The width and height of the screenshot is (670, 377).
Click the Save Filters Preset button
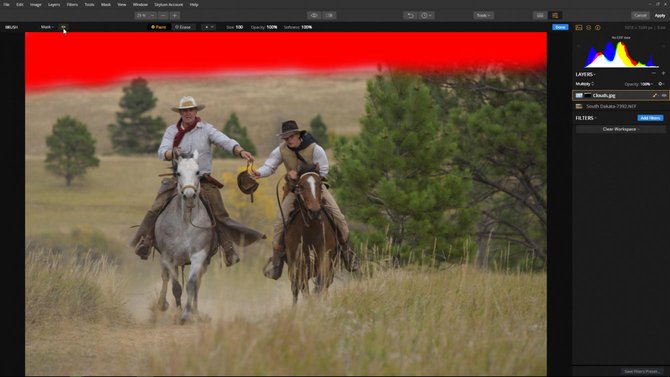(641, 371)
